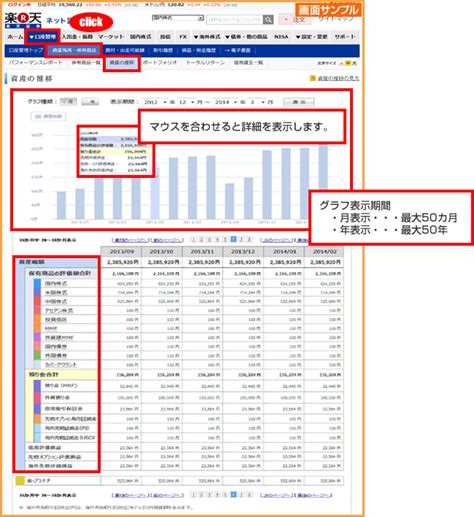Switch to 信用建玉一覧 tab
The width and height of the screenshot is (474, 517).
[248, 63]
